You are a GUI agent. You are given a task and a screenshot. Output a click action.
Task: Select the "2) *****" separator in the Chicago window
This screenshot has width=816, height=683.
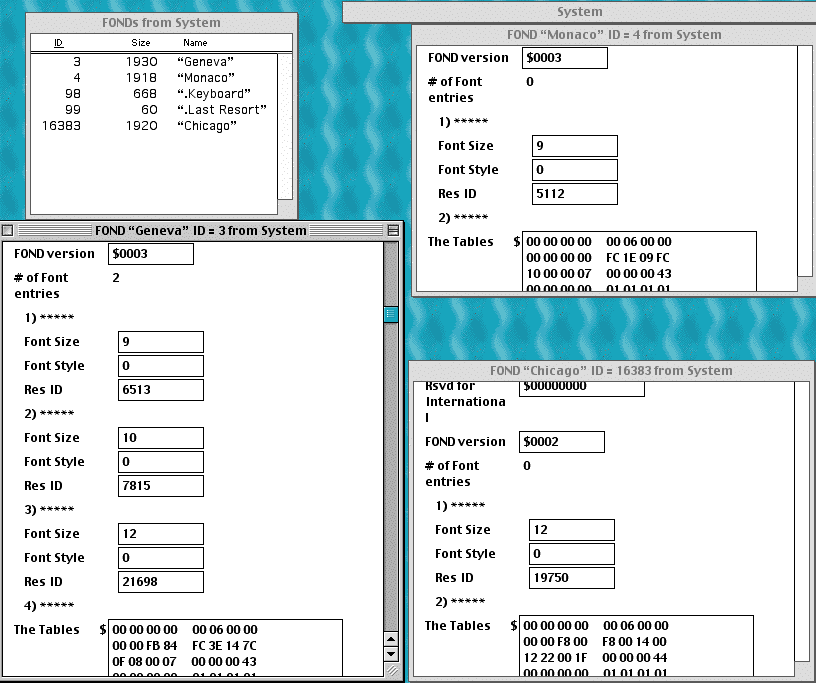460,602
